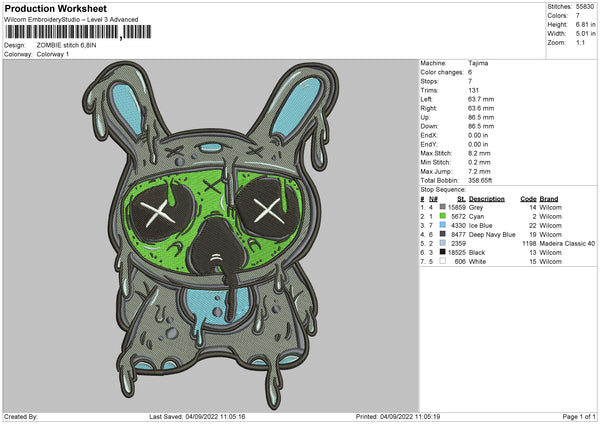The image size is (600, 424).
Task: Click the 'Printed' timestamp in footer
Action: pyautogui.click(x=398, y=416)
